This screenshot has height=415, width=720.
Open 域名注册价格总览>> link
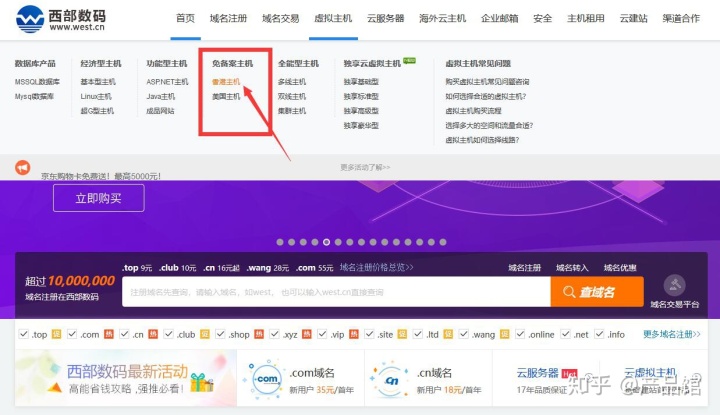pyautogui.click(x=377, y=267)
